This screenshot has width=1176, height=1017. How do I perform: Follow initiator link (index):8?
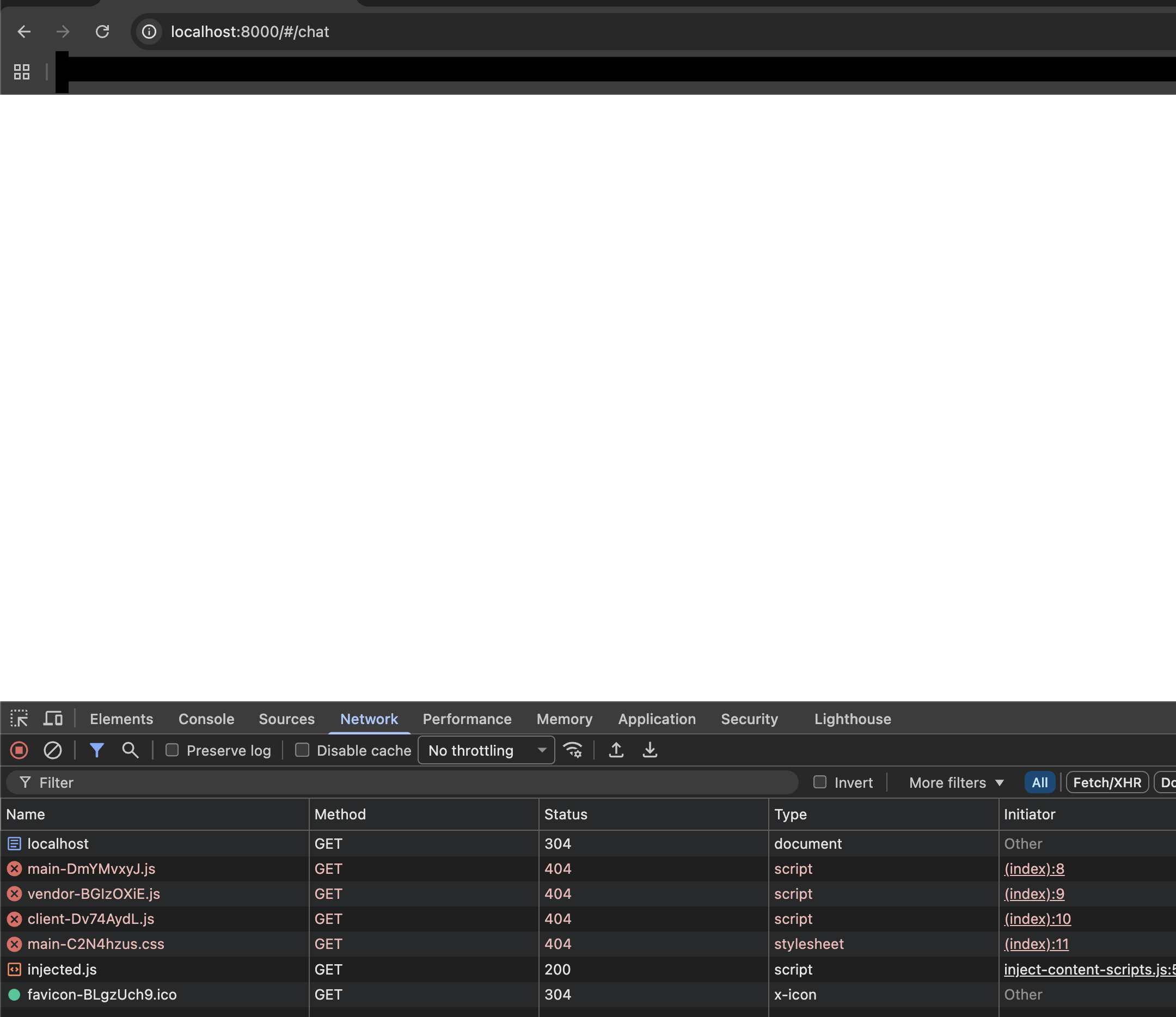pos(1034,869)
